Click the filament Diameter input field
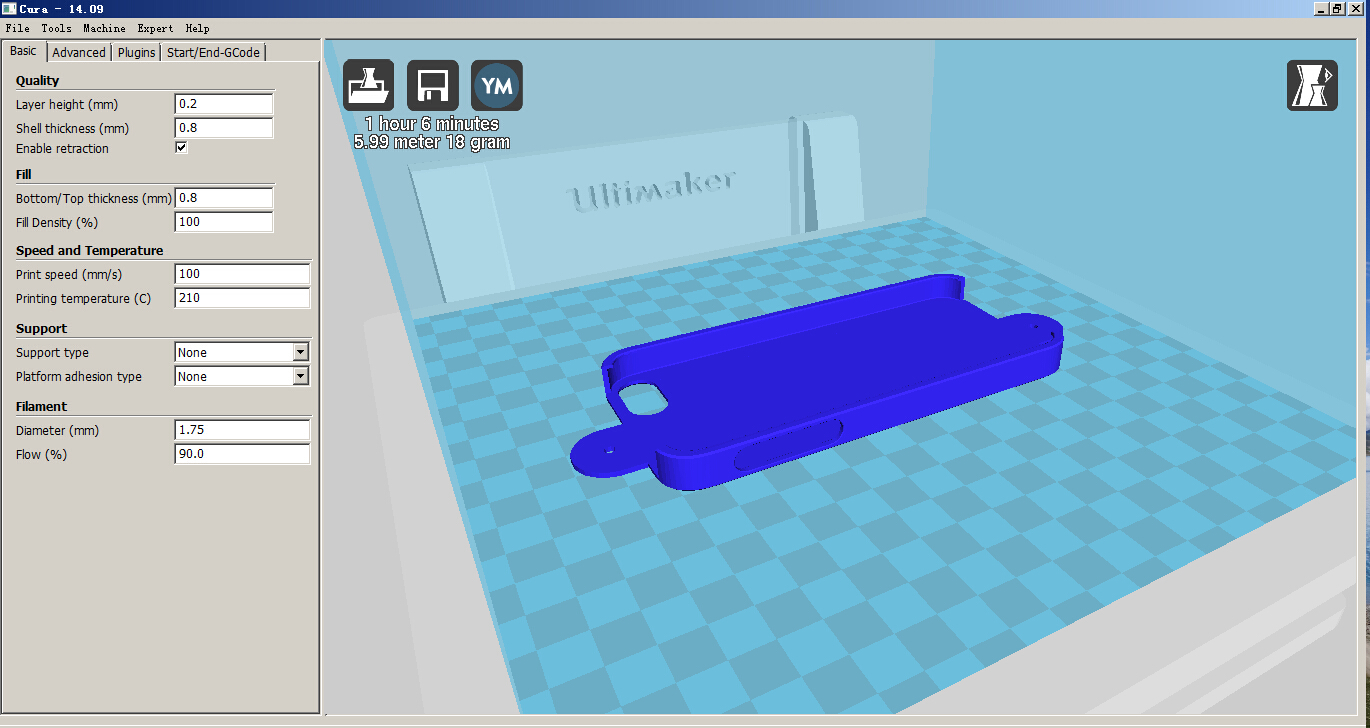Image resolution: width=1370 pixels, height=728 pixels. (242, 430)
